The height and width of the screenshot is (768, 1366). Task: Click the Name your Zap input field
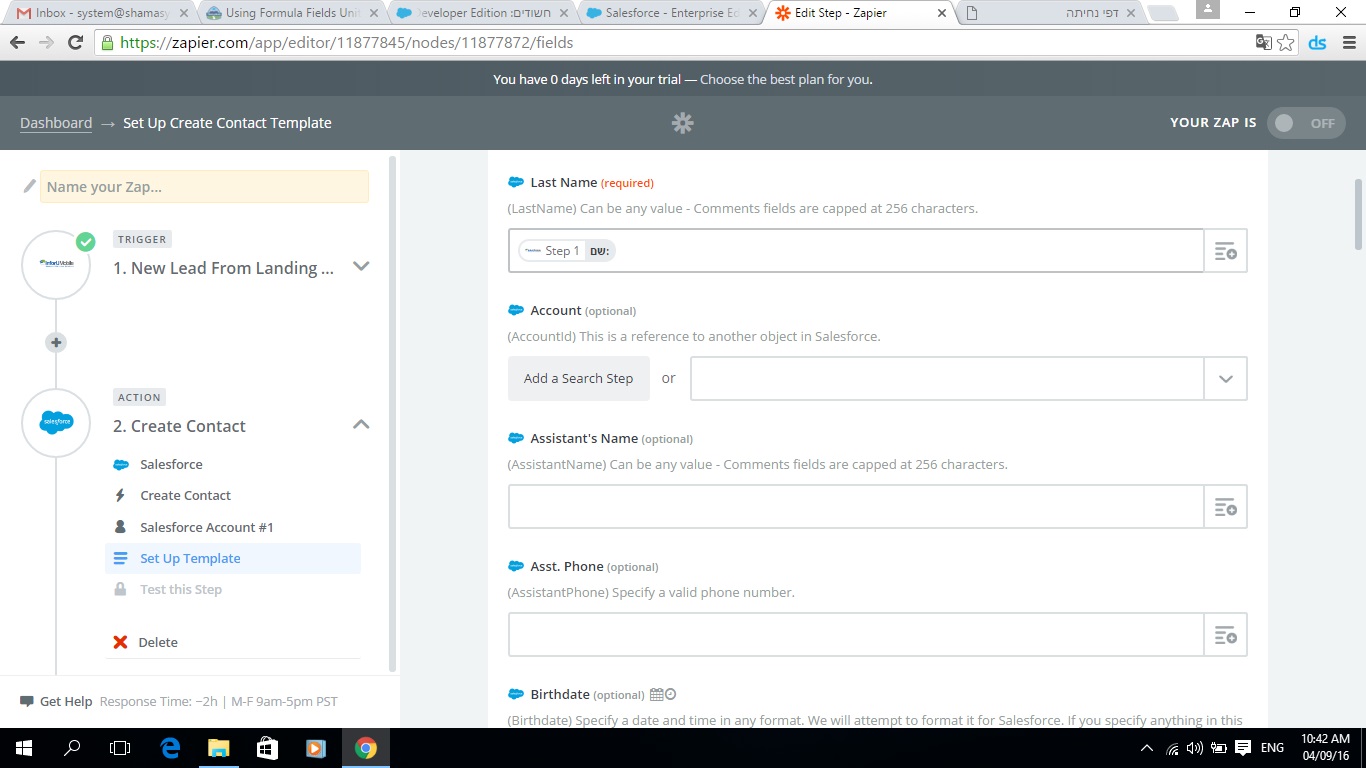pyautogui.click(x=204, y=187)
